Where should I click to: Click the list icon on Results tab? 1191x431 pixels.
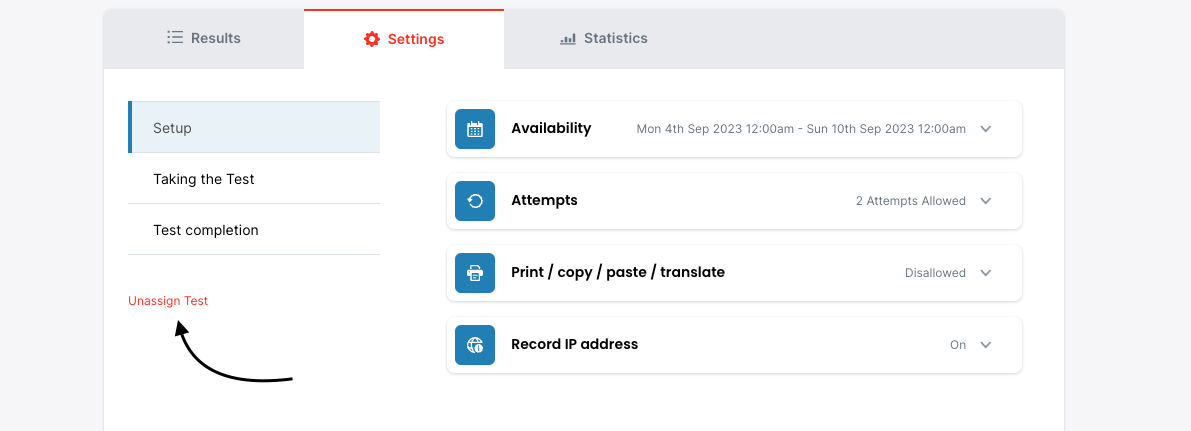tap(175, 38)
